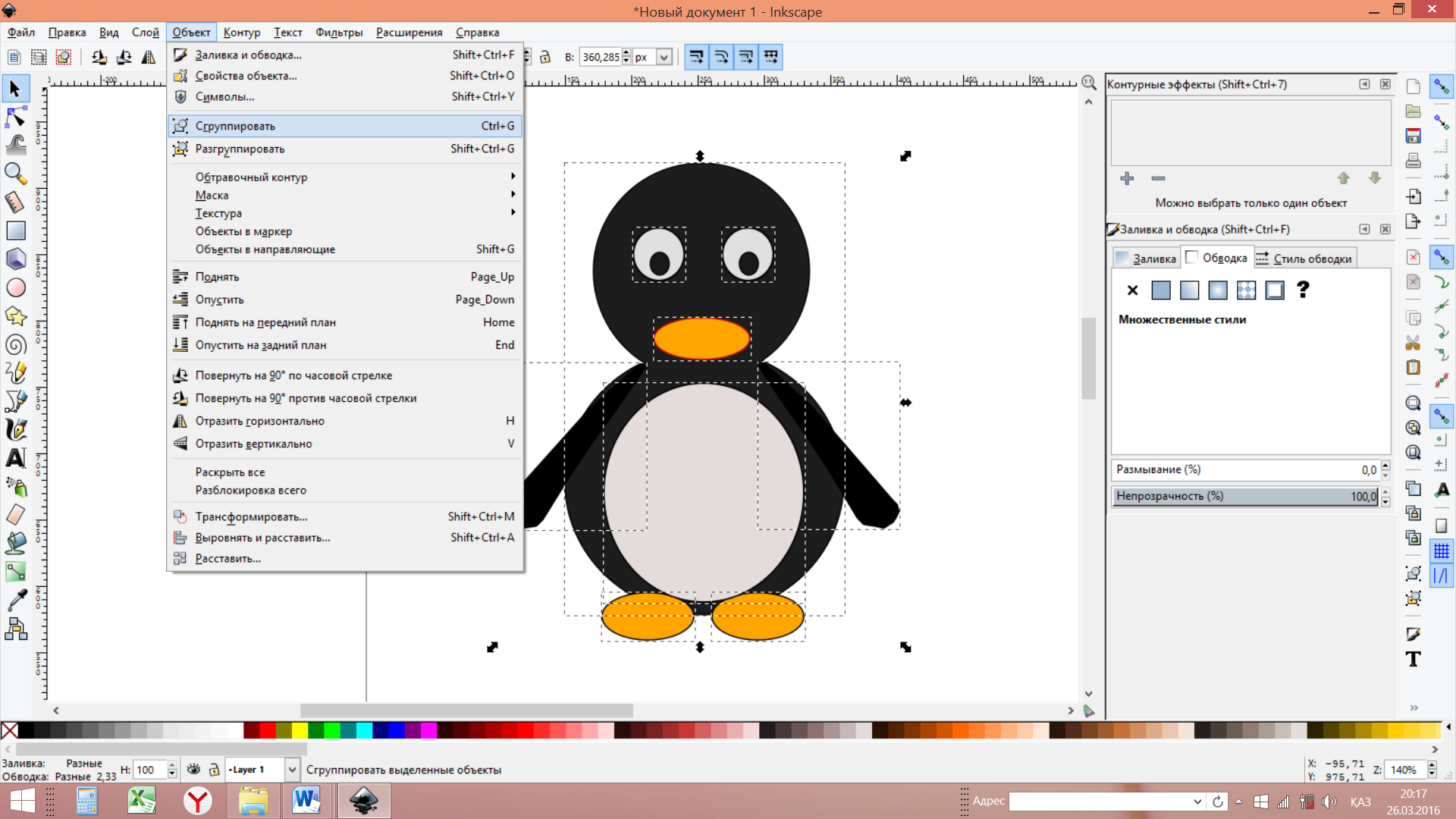Select the Text tool in toolbox
The height and width of the screenshot is (819, 1456).
pos(15,458)
